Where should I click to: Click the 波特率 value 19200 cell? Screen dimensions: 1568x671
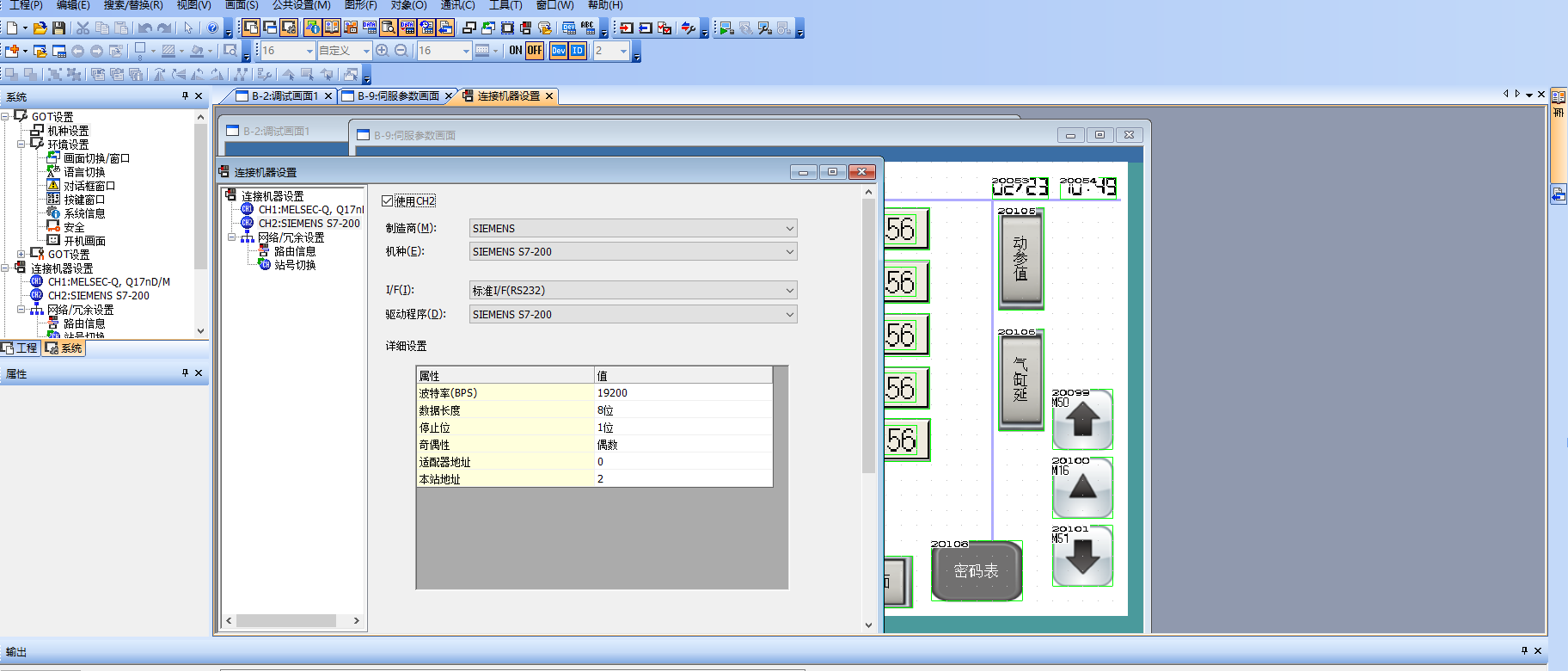[x=683, y=392]
